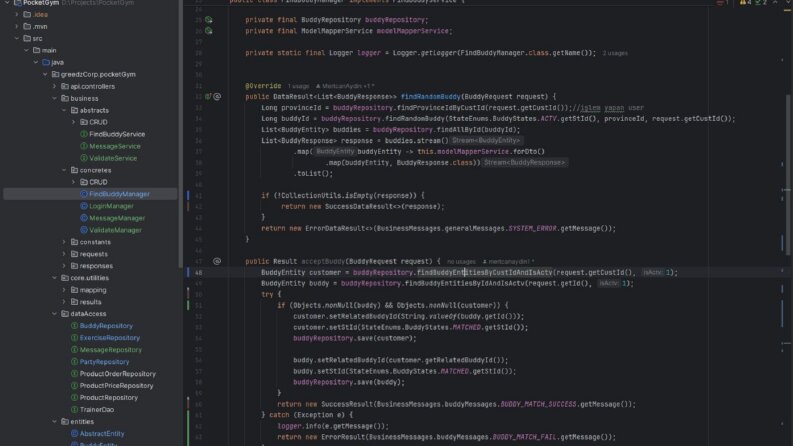793x446 pixels.
Task: Click the ValidateManager class icon
Action: [x=84, y=230]
